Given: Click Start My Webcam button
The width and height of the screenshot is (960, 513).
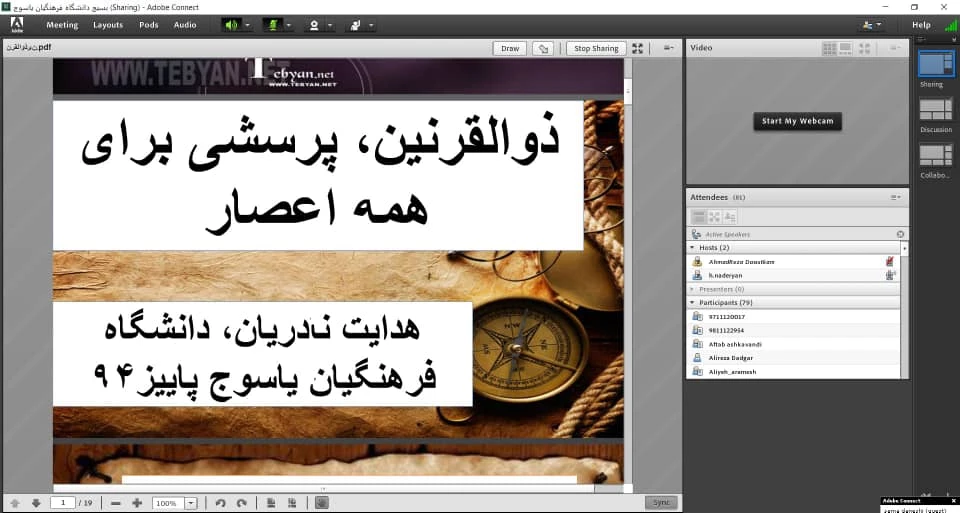Looking at the screenshot, I should [797, 121].
